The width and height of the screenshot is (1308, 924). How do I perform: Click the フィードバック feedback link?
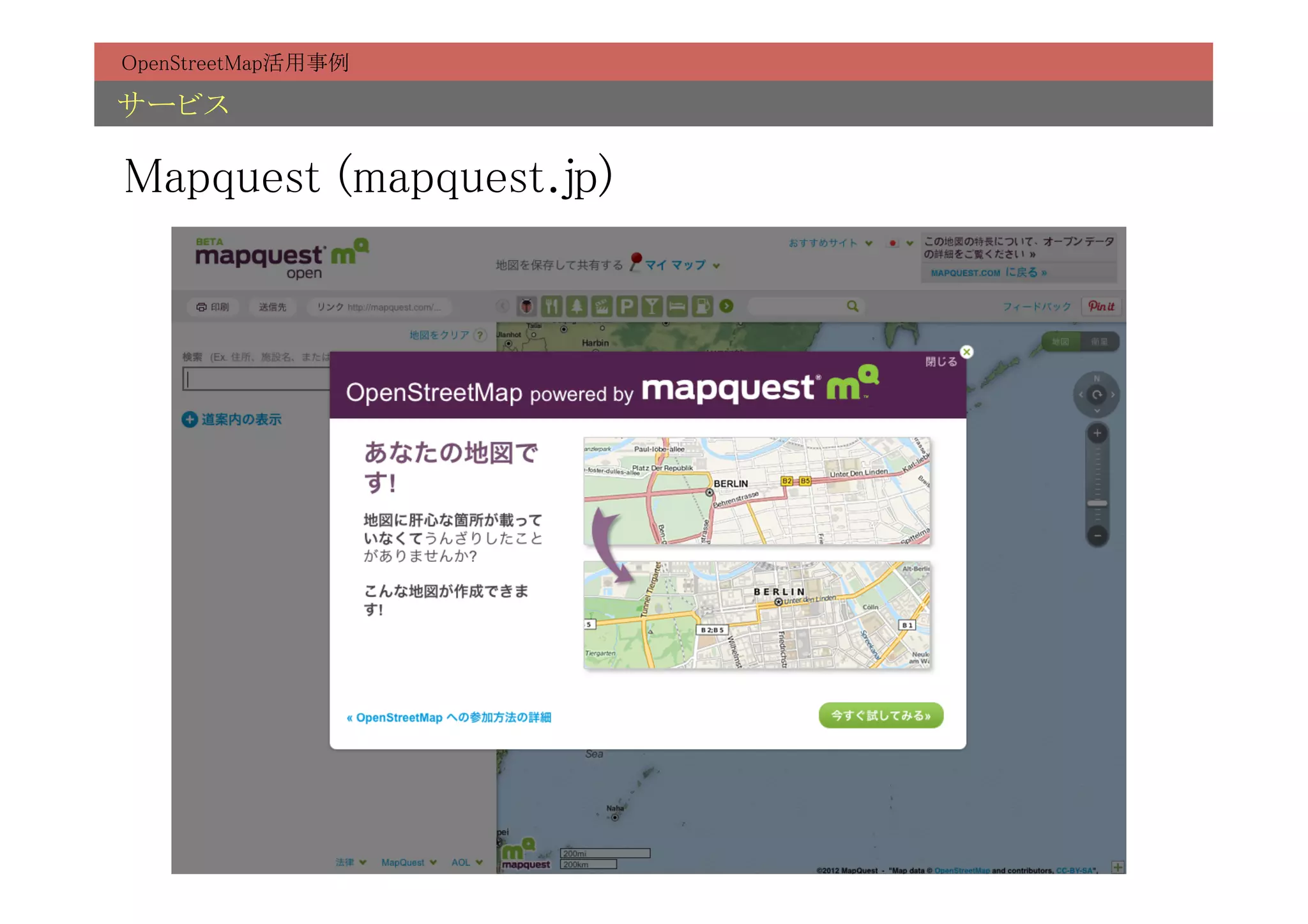coord(1037,307)
